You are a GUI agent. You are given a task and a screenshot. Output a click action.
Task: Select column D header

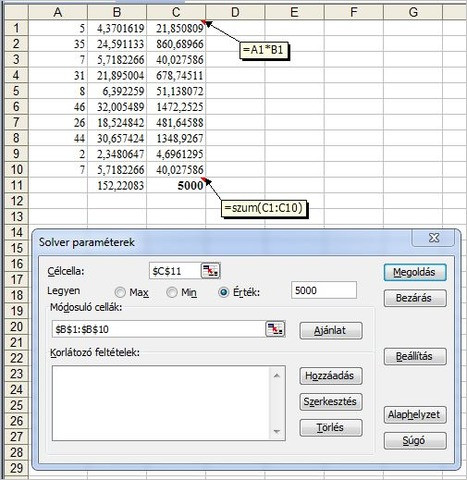pyautogui.click(x=235, y=12)
